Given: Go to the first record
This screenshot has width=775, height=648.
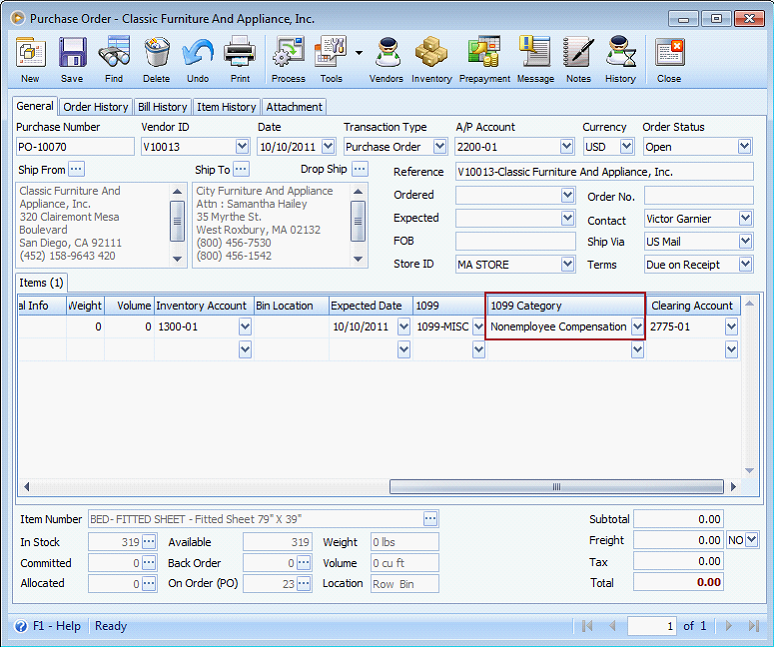Looking at the screenshot, I should click(587, 626).
